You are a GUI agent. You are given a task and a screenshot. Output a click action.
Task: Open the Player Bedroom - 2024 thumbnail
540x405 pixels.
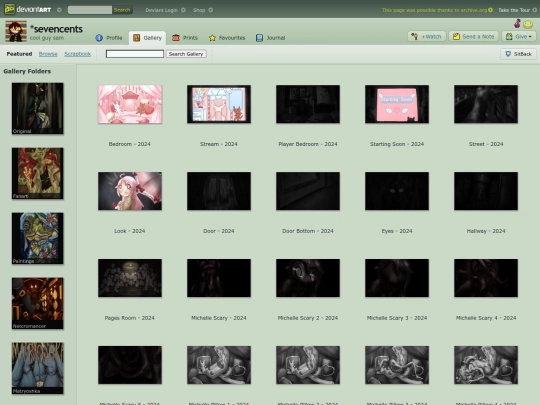pyautogui.click(x=308, y=104)
